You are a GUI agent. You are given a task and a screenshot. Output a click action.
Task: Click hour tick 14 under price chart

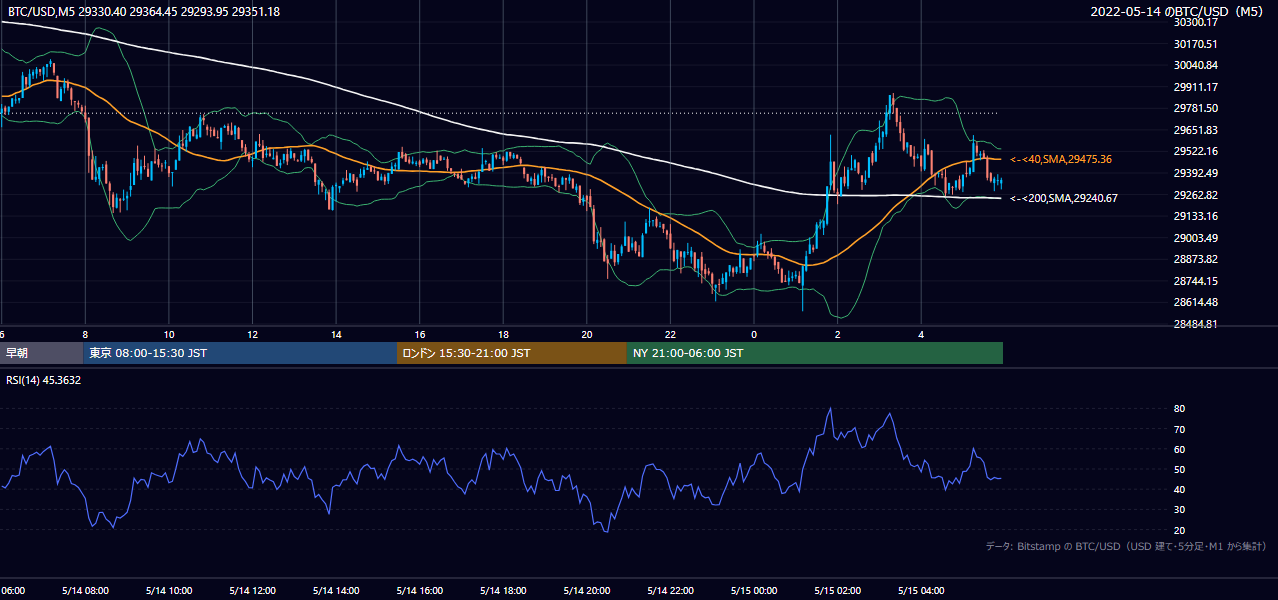pos(336,335)
